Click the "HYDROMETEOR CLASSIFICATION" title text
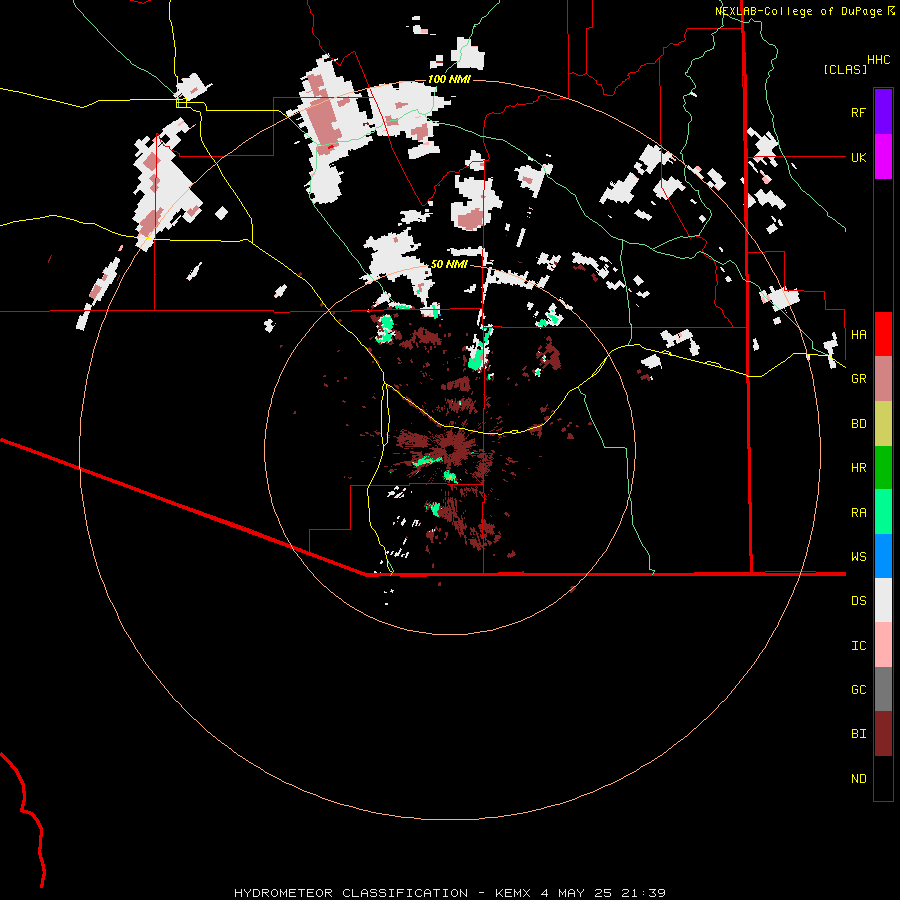Viewport: 900px width, 900px height. click(351, 893)
